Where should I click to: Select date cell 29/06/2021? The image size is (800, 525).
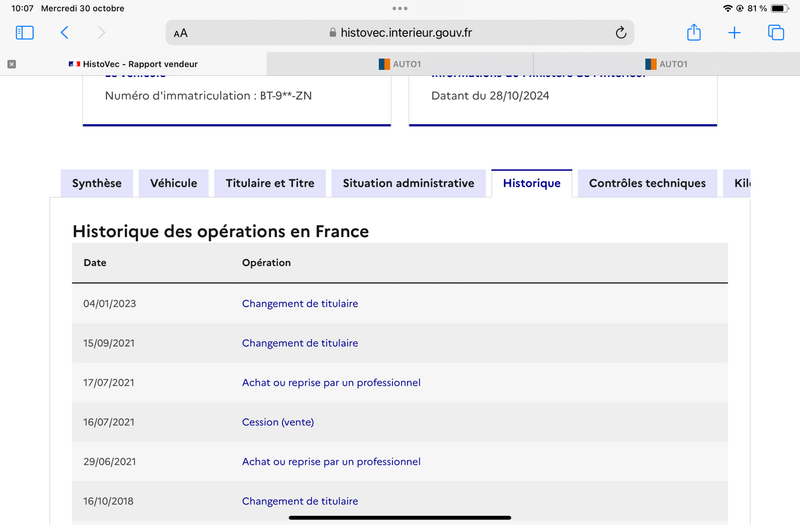[x=110, y=462]
